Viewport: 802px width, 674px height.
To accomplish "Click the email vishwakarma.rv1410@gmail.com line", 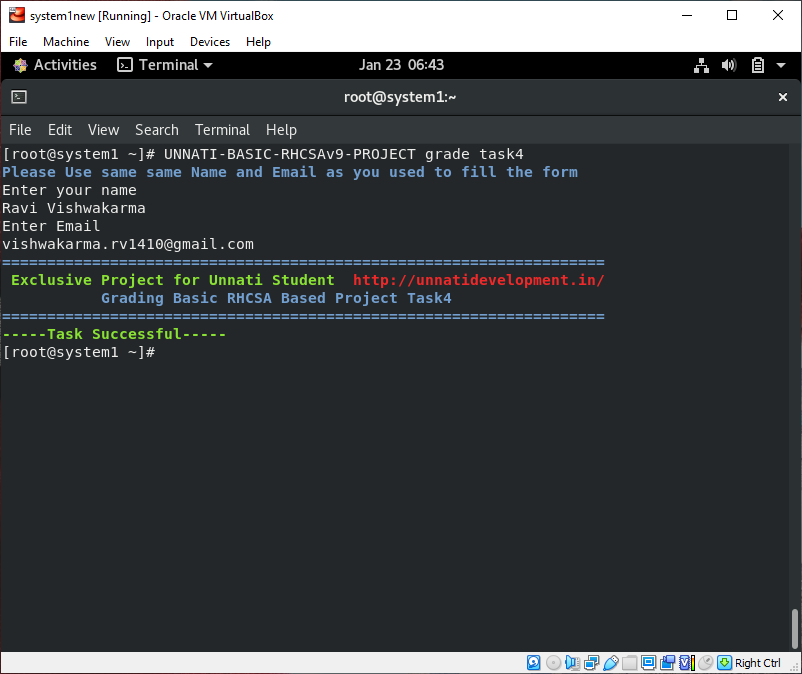I will coord(128,244).
